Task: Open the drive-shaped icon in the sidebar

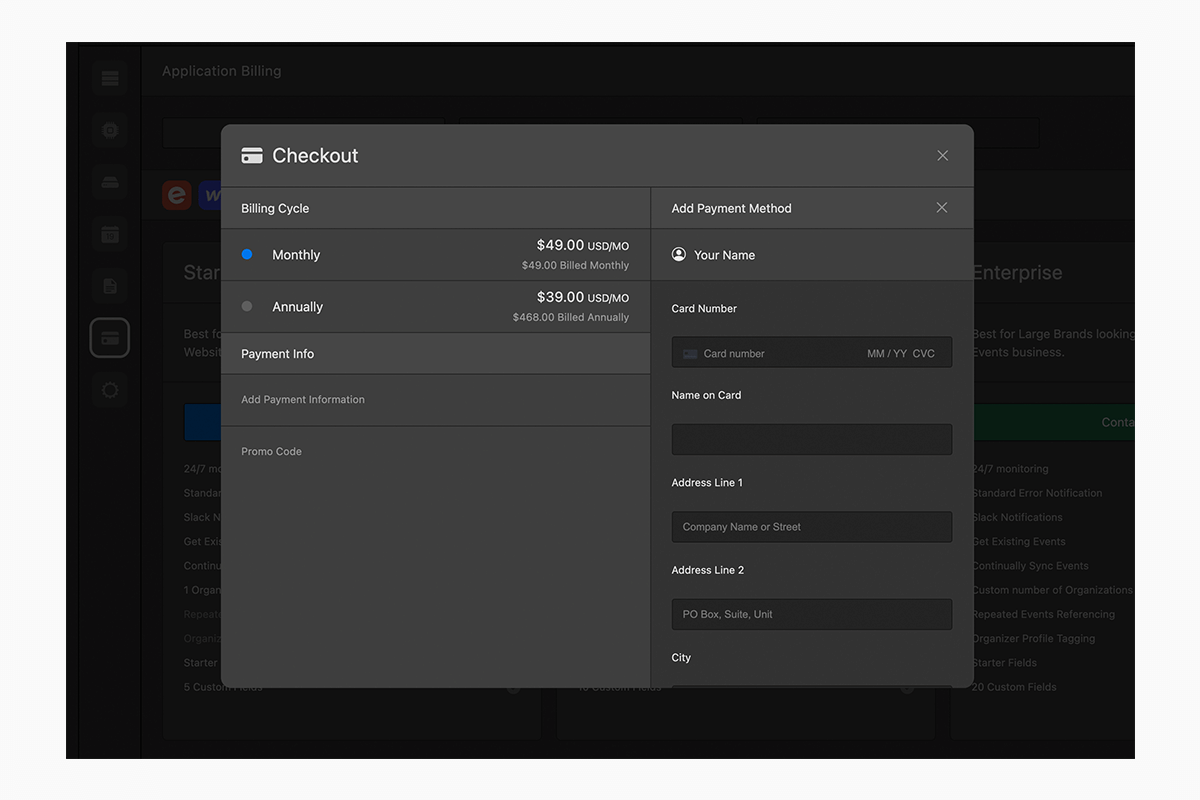Action: pyautogui.click(x=110, y=182)
